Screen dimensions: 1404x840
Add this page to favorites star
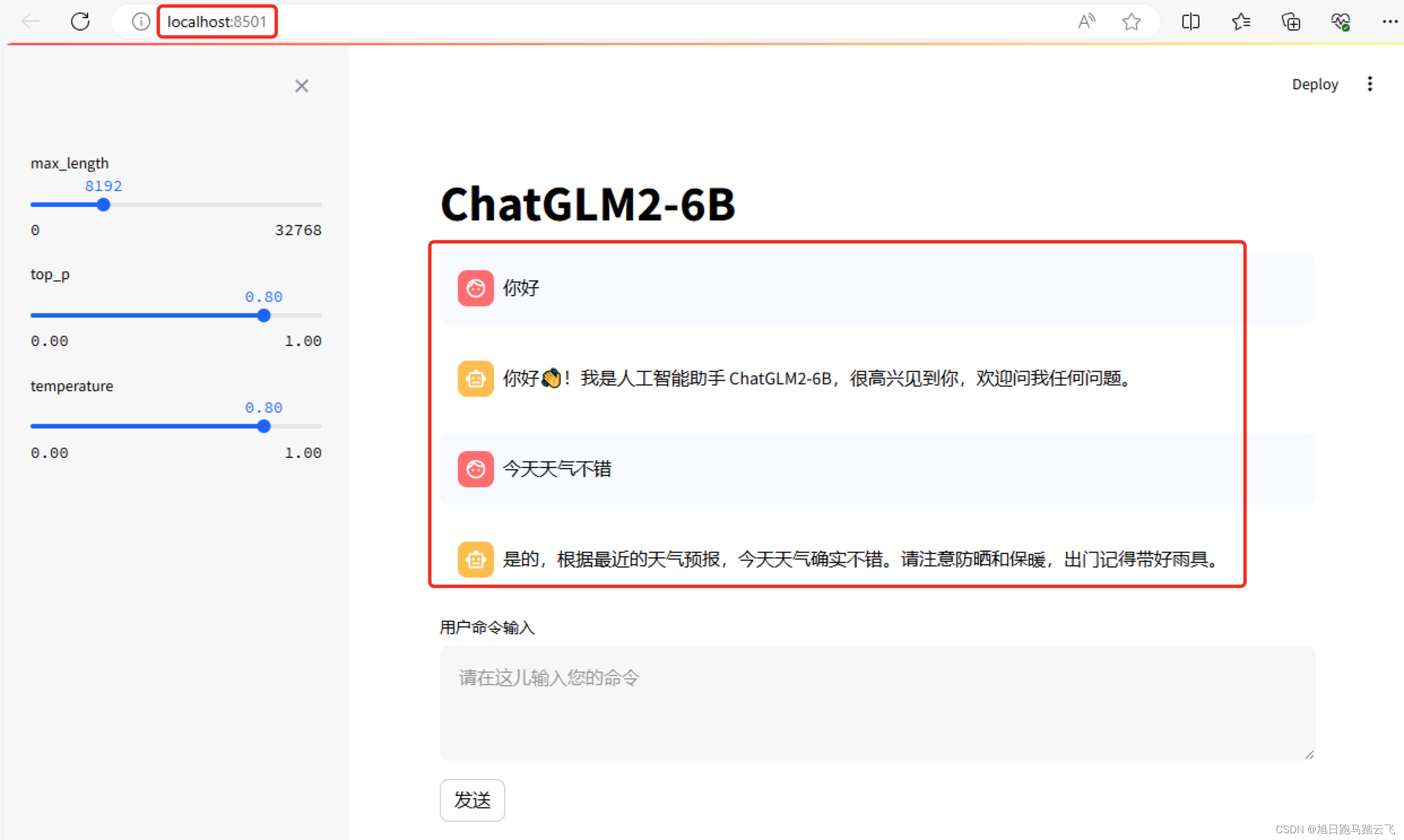[x=1131, y=21]
